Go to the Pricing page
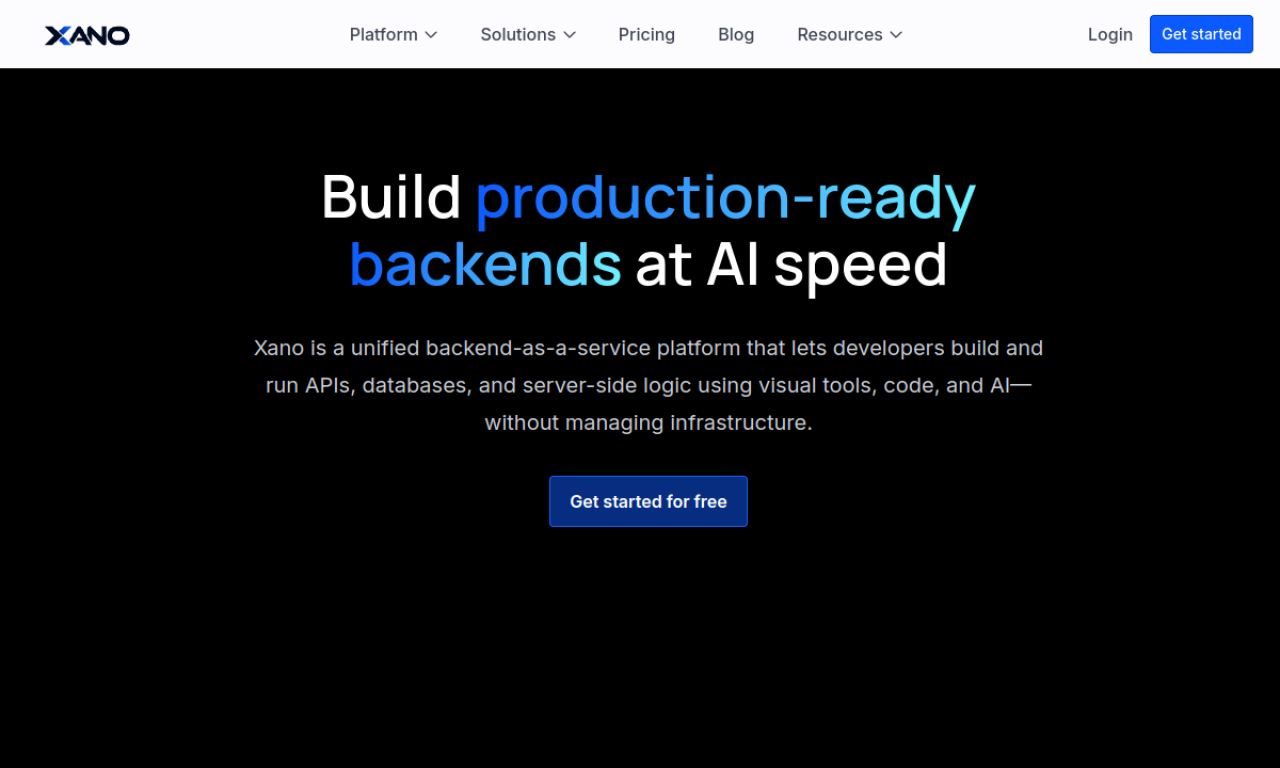This screenshot has height=768, width=1280. [x=646, y=34]
